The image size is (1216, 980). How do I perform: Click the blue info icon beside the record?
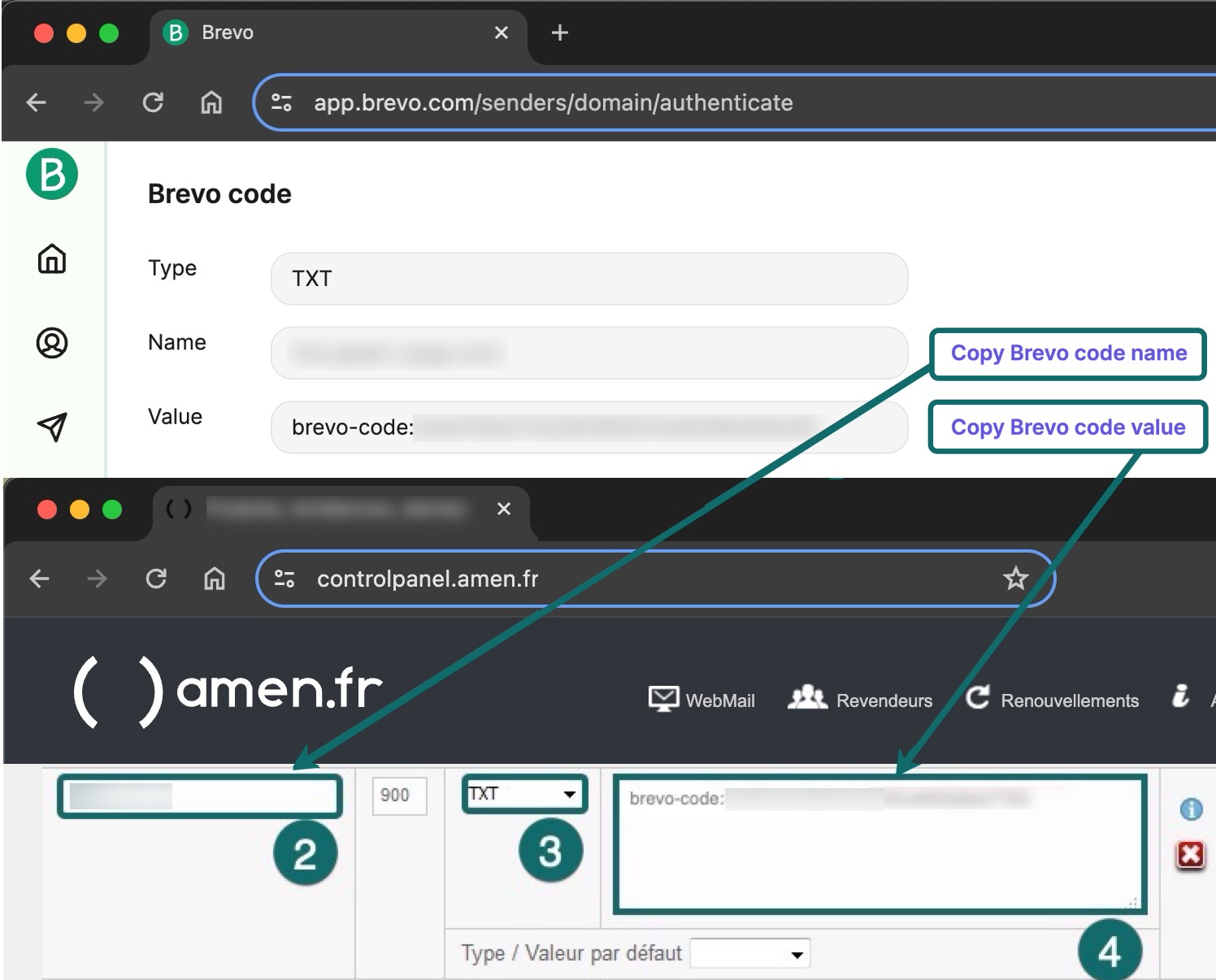click(1191, 809)
